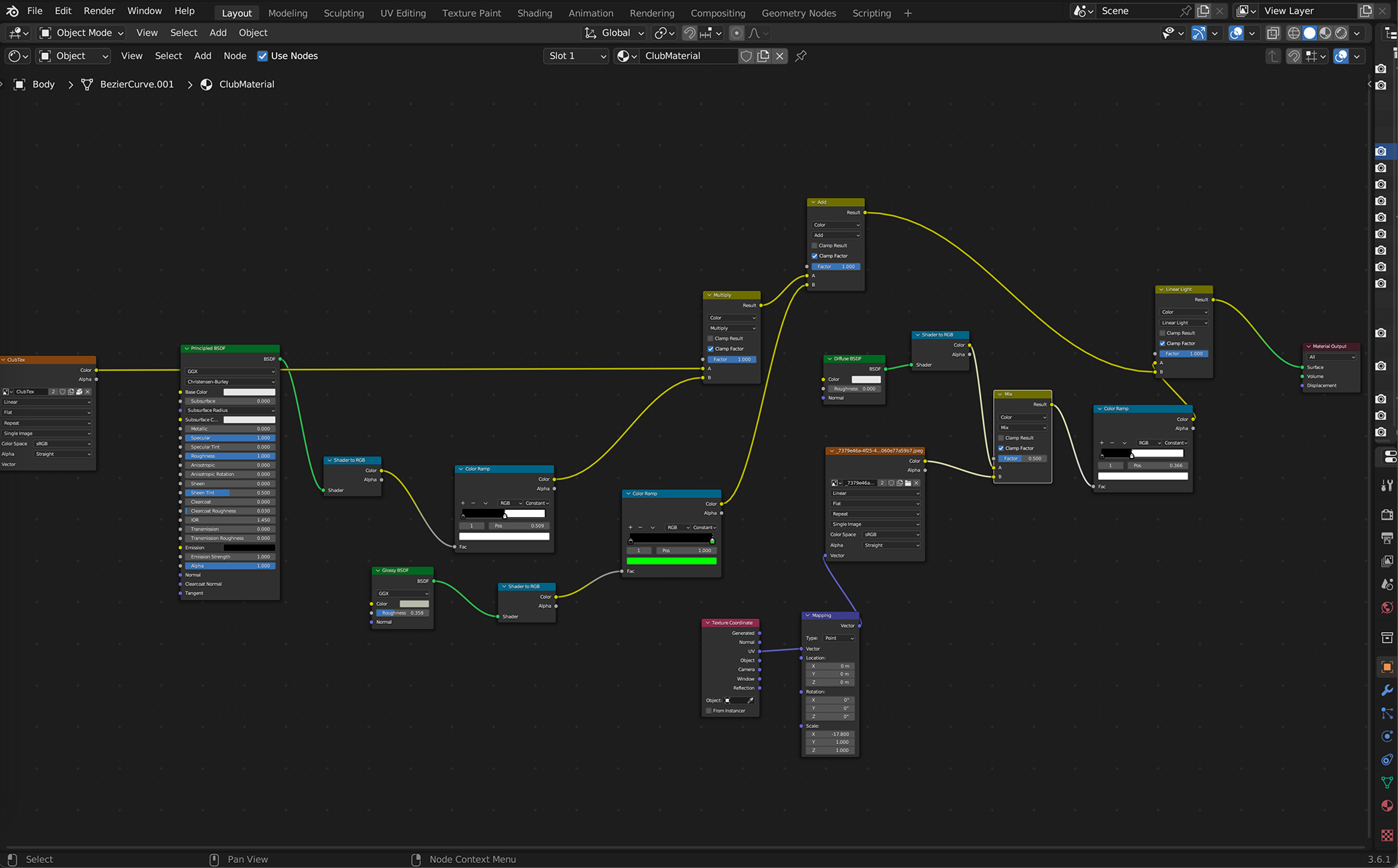Toggle viewport snapping magnet icon
The height and width of the screenshot is (868, 1398).
click(689, 33)
